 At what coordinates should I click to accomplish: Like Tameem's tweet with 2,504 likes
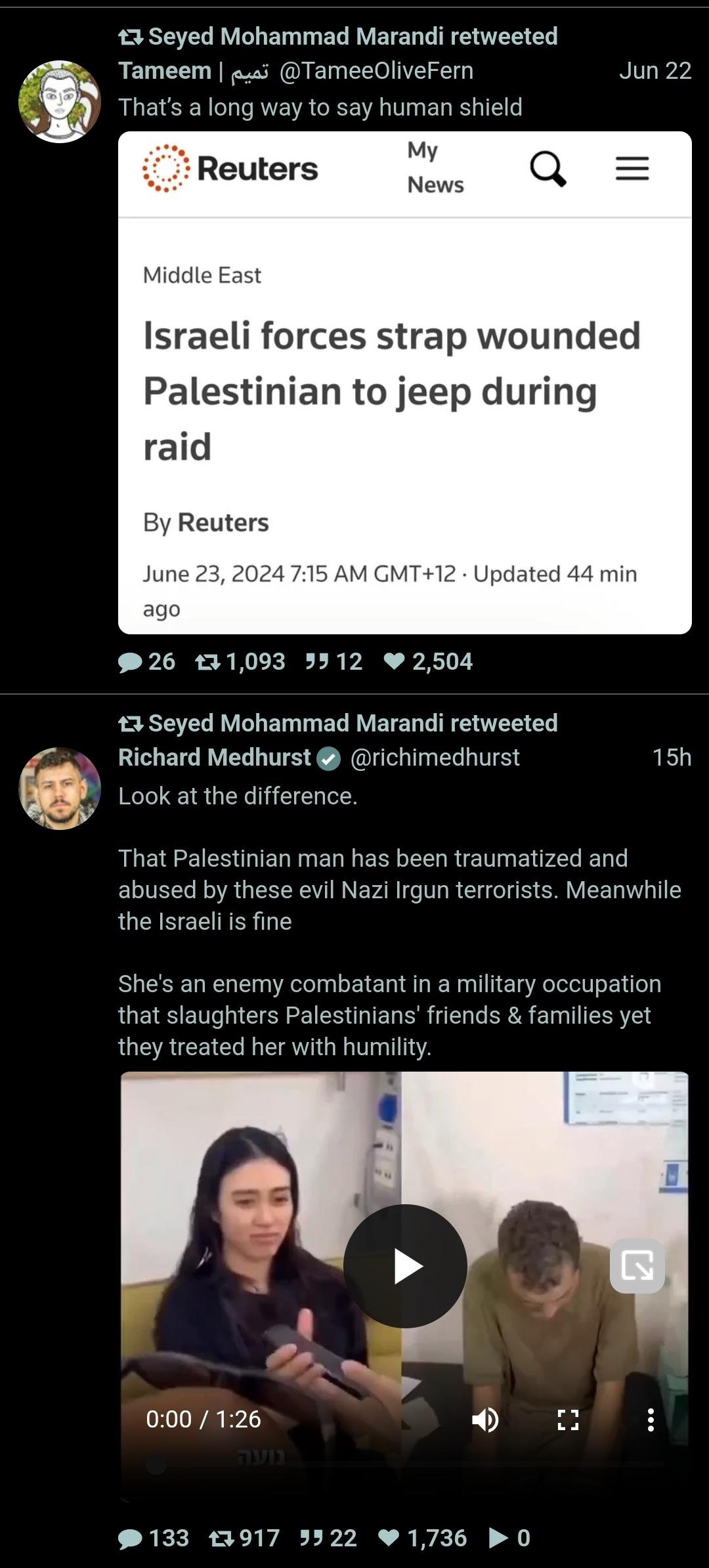click(394, 661)
